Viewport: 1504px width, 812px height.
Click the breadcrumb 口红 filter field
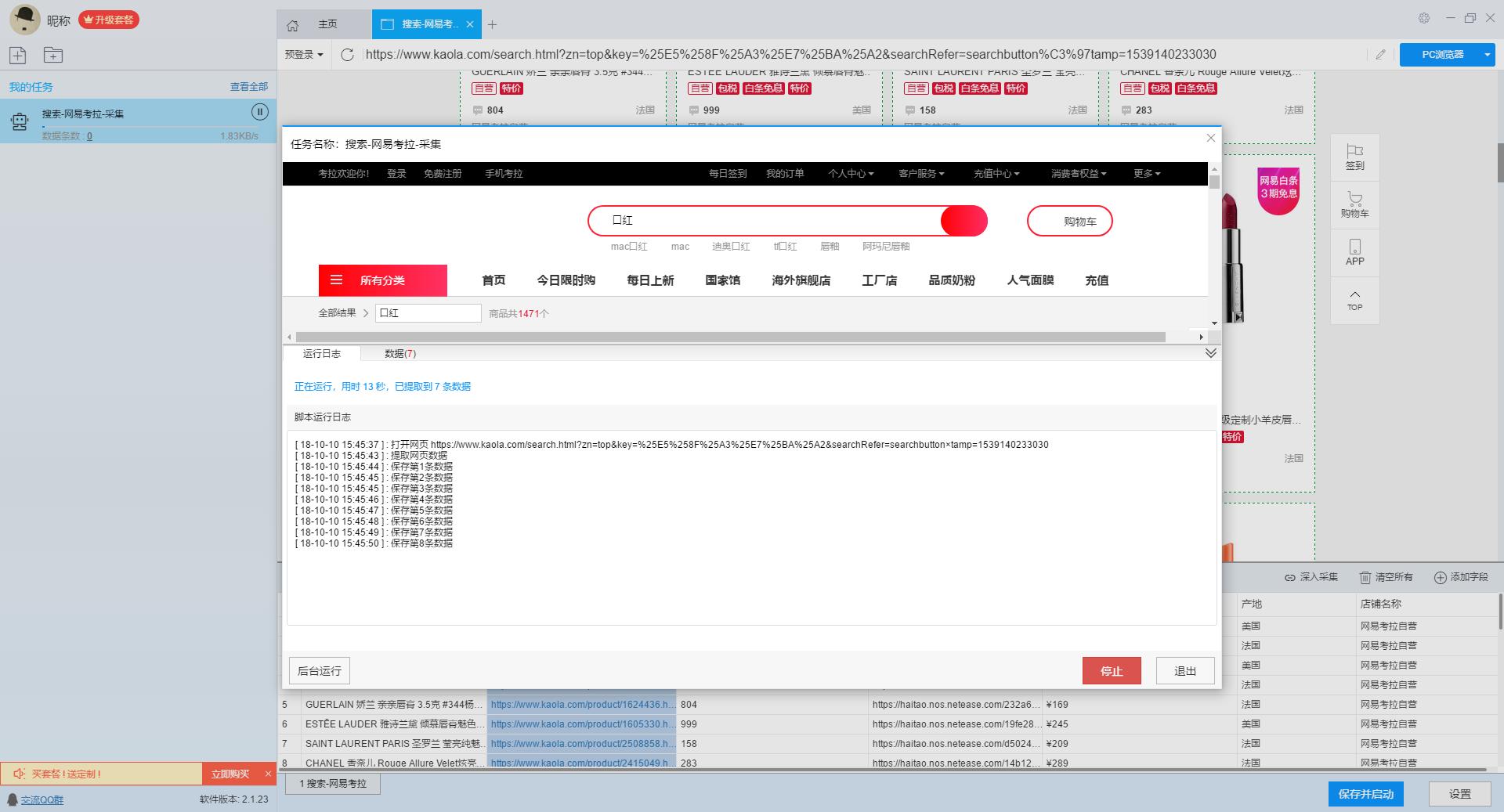coord(428,313)
